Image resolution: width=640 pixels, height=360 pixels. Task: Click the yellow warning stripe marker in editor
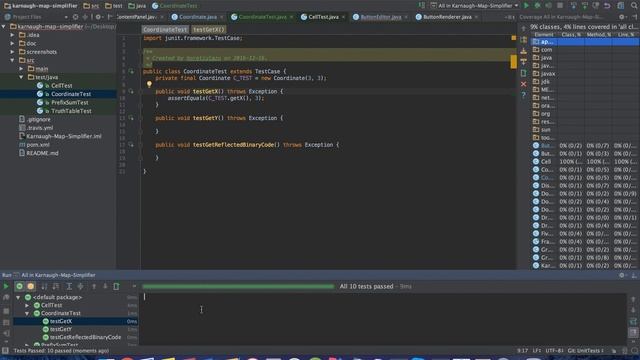click(513, 62)
